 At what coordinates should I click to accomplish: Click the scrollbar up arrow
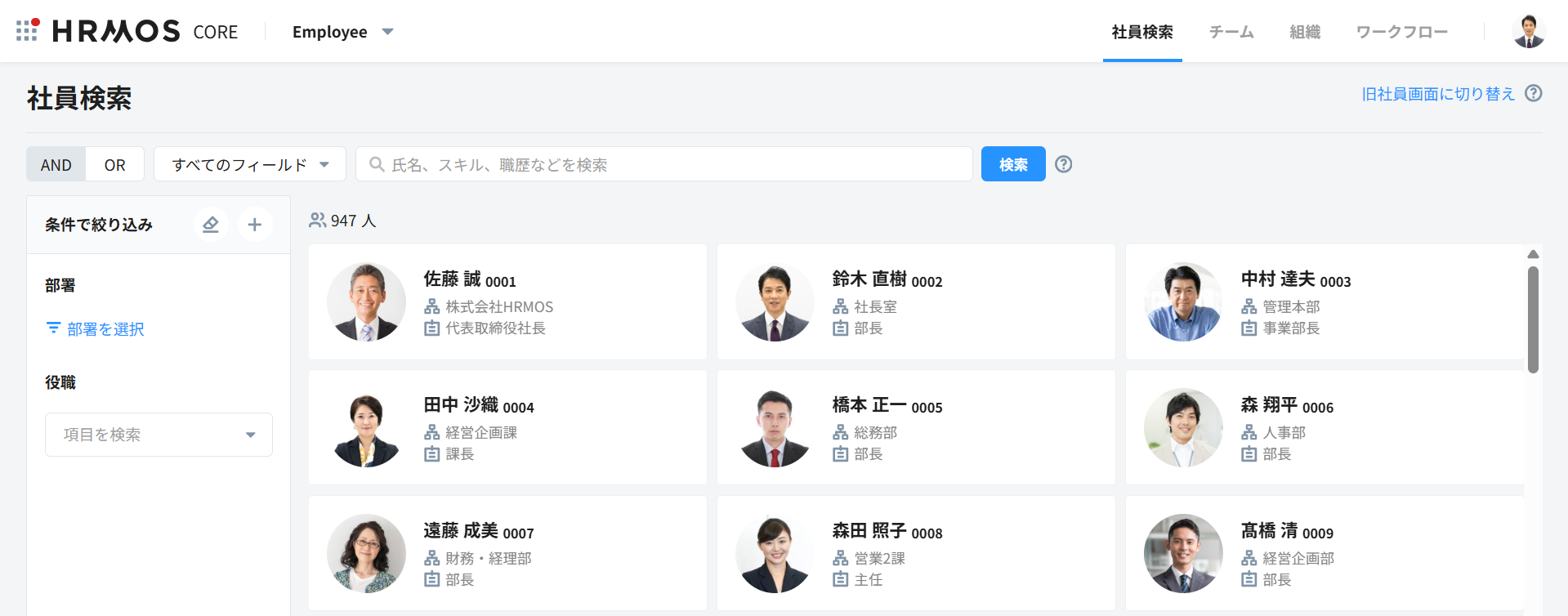click(x=1533, y=254)
